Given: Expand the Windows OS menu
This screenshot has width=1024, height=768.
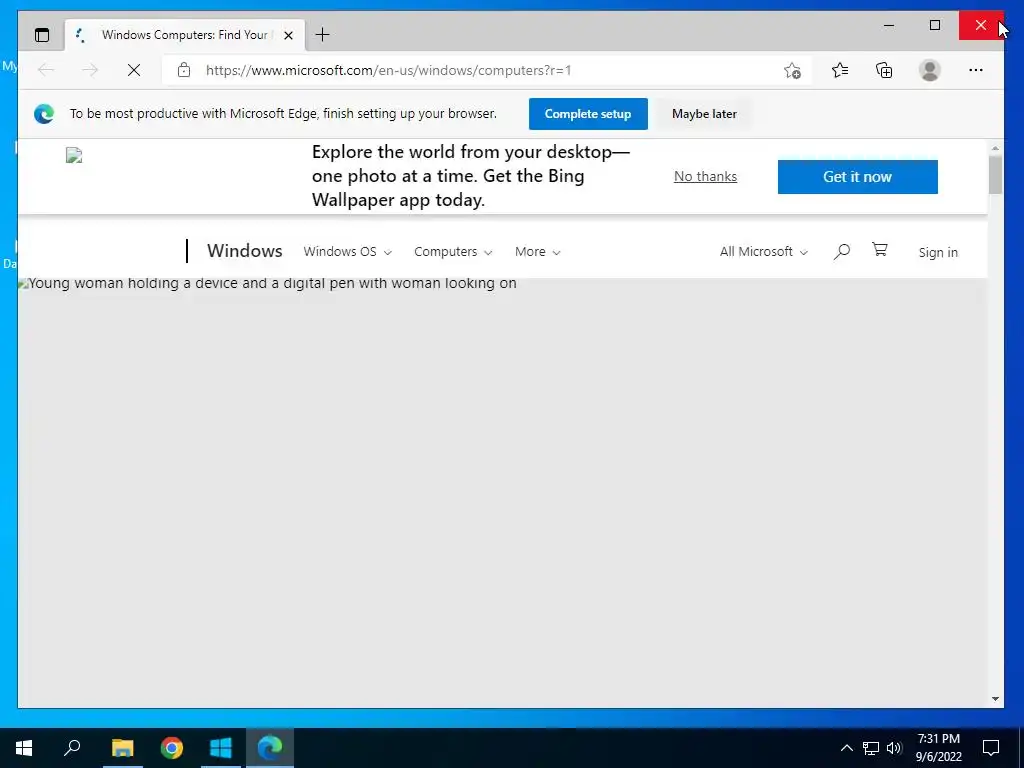Looking at the screenshot, I should click(347, 251).
